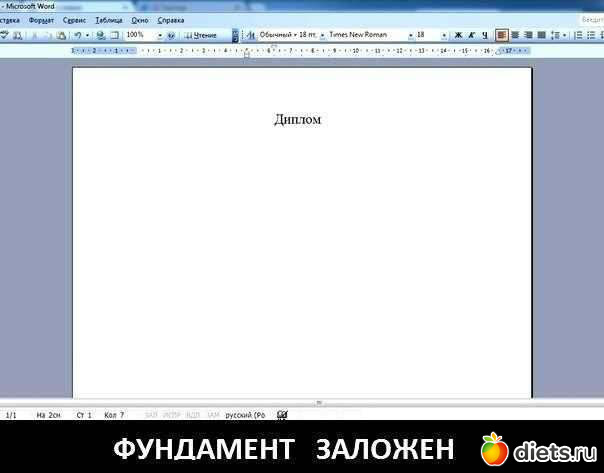The image size is (604, 473).
Task: Expand the Times New Roman font list
Action: click(x=410, y=35)
